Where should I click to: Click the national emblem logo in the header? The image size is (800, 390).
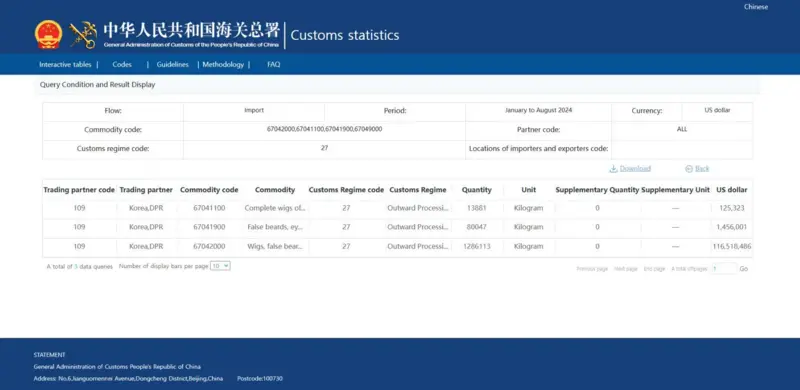(48, 35)
